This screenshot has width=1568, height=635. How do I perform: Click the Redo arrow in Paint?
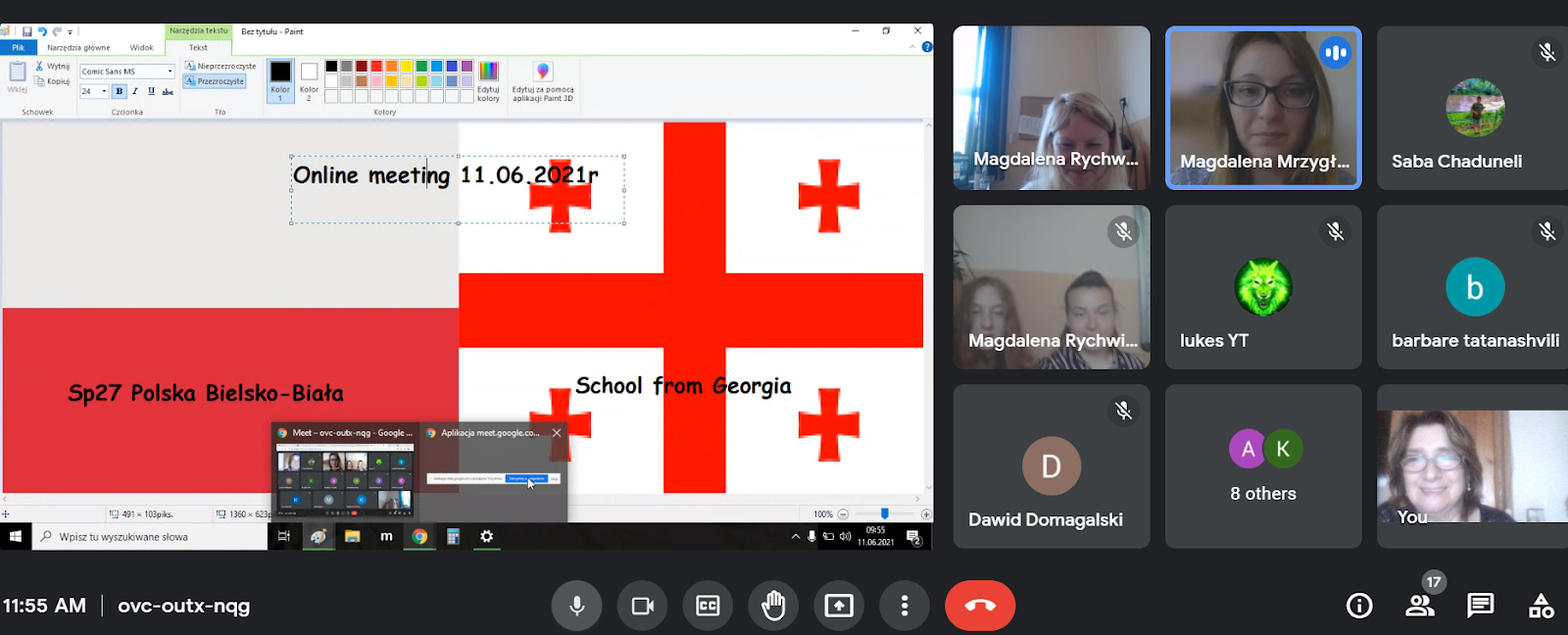[57, 31]
